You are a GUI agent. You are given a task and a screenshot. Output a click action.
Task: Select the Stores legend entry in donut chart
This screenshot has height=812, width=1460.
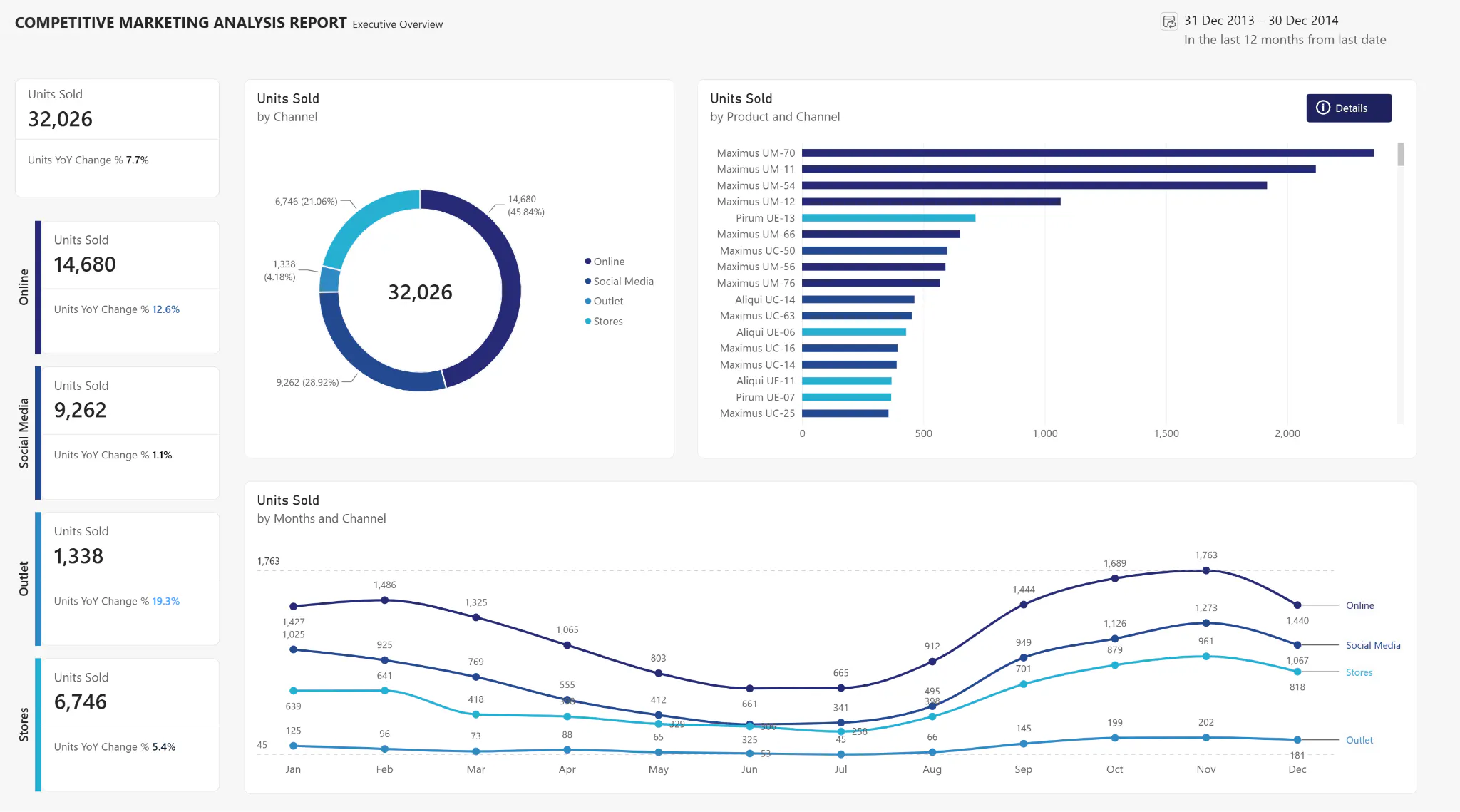(604, 321)
